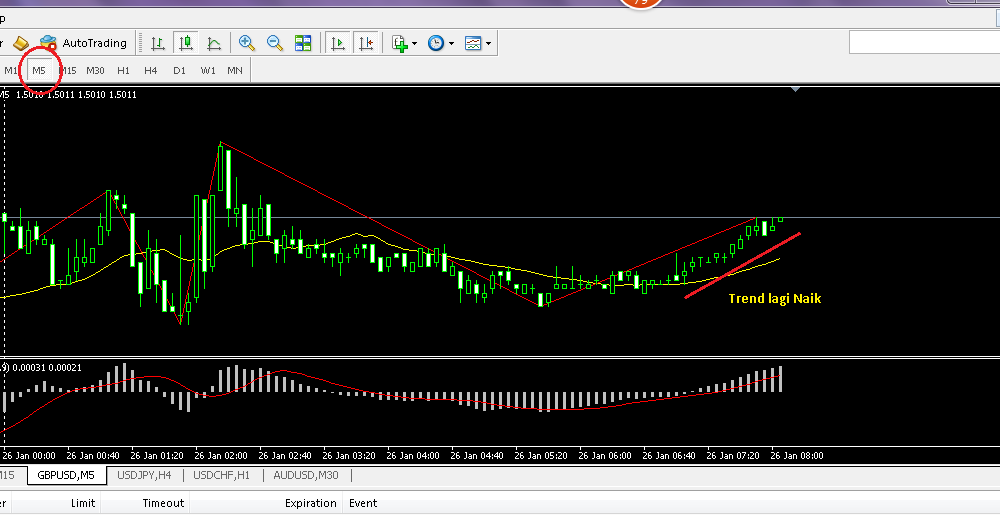Viewport: 1000px width, 525px height.
Task: Click the 26 Jan 07:20 time label
Action: pos(733,455)
